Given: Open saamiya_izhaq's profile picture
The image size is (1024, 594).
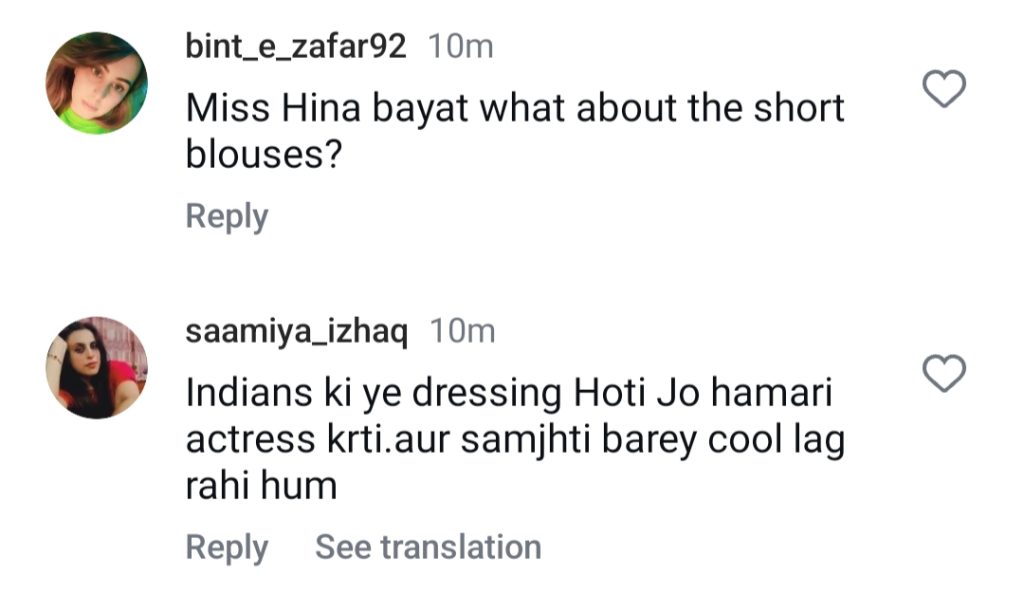Looking at the screenshot, I should [x=97, y=367].
